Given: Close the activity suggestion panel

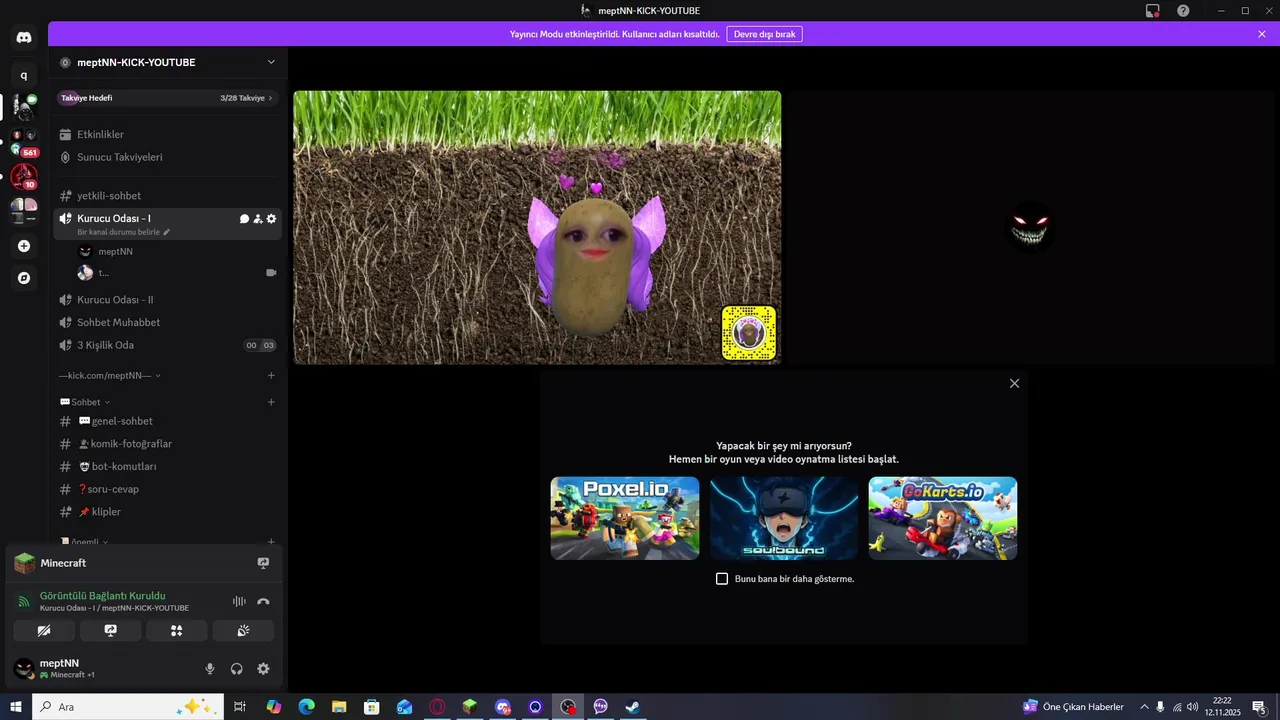Looking at the screenshot, I should [x=1014, y=383].
